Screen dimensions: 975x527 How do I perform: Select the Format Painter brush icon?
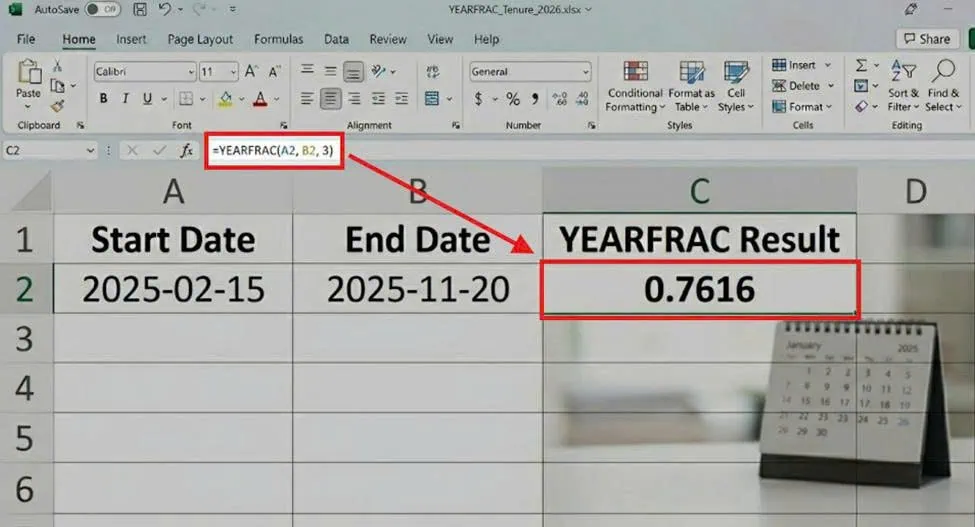coord(58,106)
